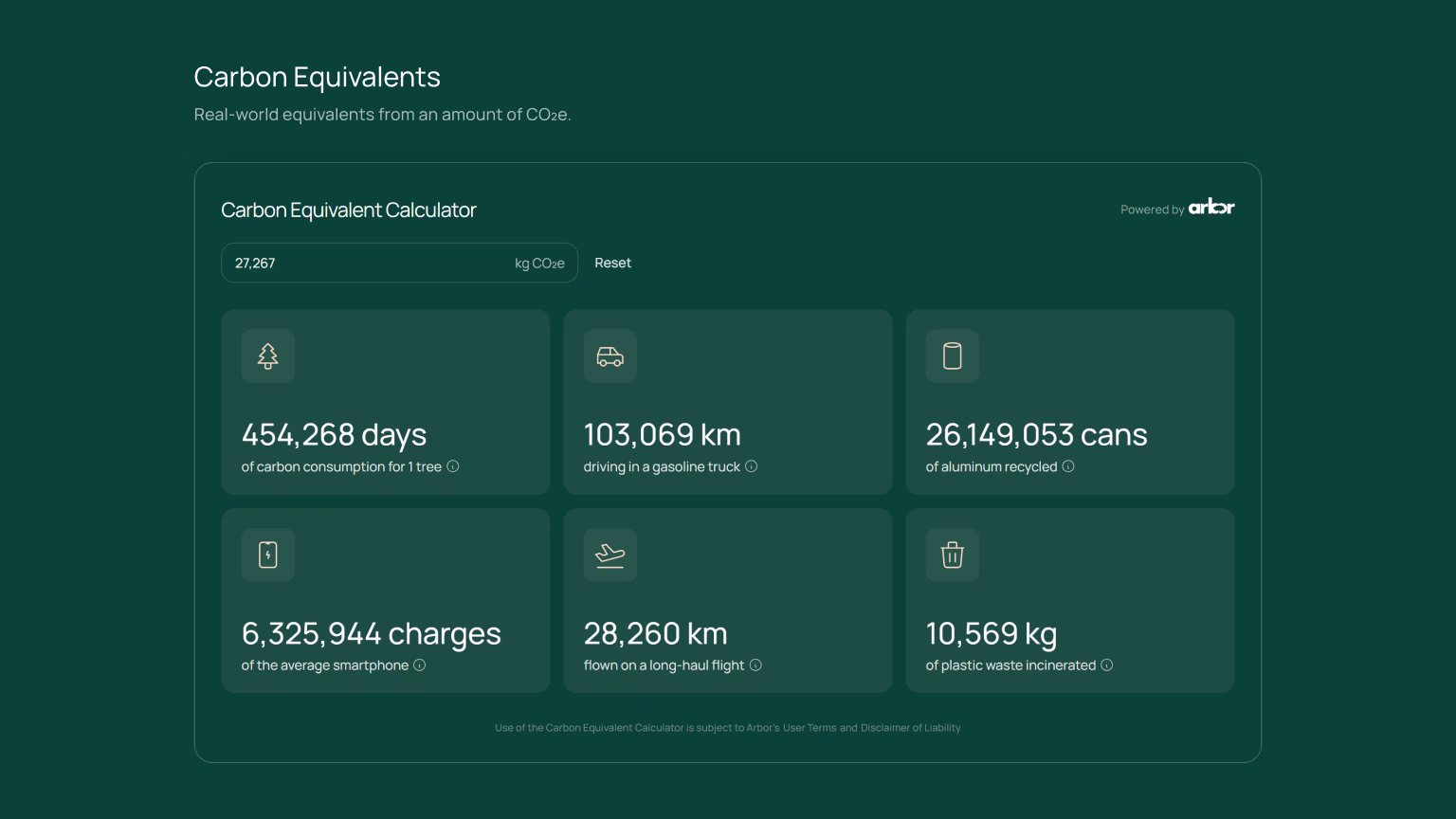Image resolution: width=1456 pixels, height=819 pixels.
Task: Click the Carbon Equivalents page title
Action: (x=318, y=77)
